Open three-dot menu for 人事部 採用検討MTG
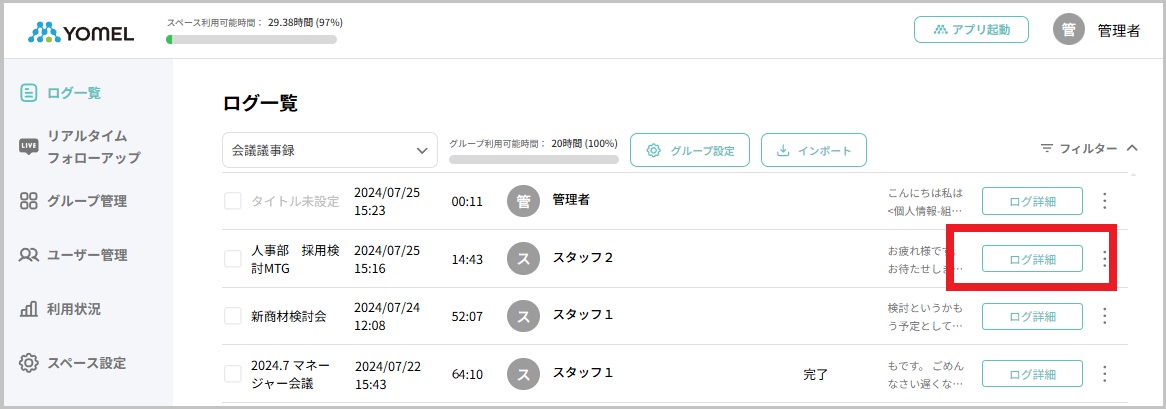 1104,259
